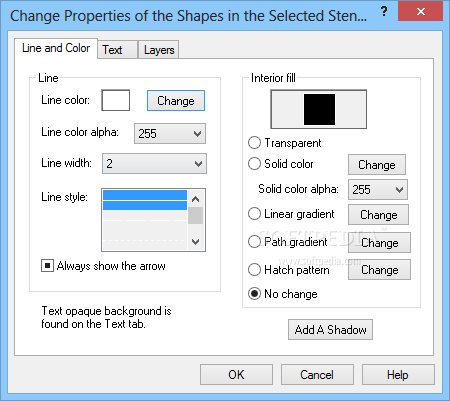Confirm changes with the OK button

[236, 375]
